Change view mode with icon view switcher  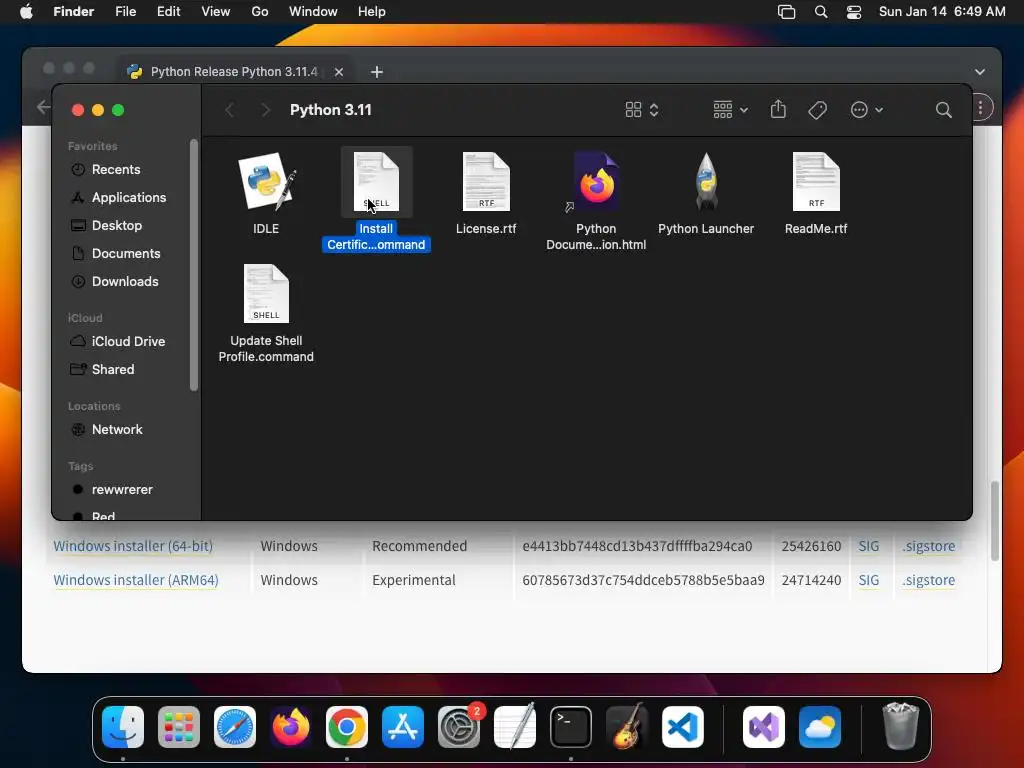coord(642,110)
